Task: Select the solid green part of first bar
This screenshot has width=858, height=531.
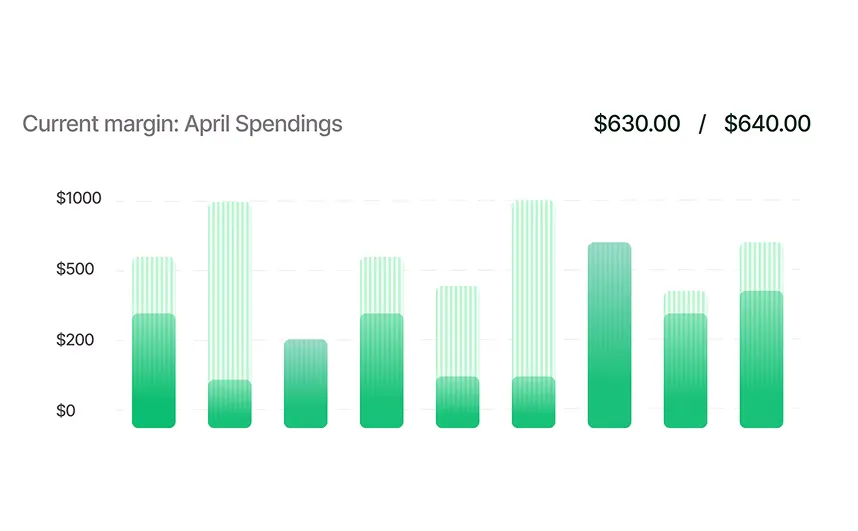Action: pyautogui.click(x=153, y=370)
